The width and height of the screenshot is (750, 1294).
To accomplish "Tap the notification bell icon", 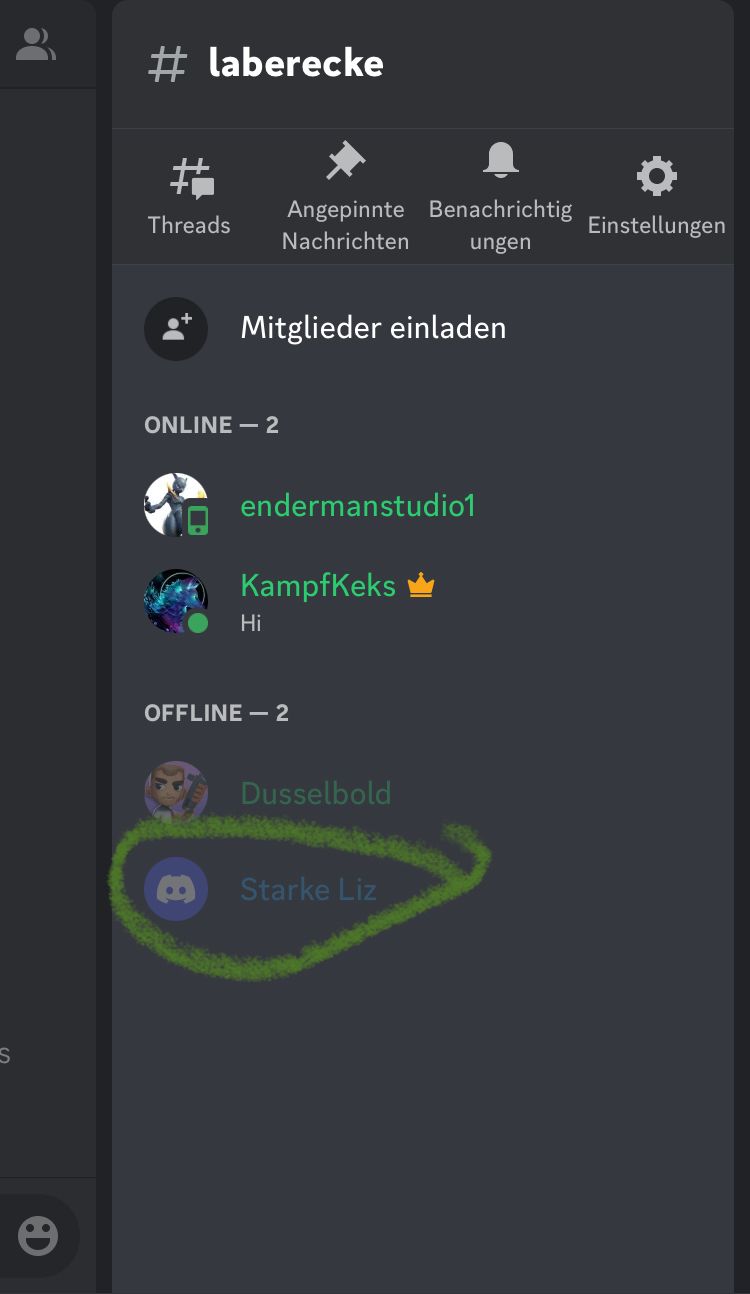I will click(x=500, y=160).
